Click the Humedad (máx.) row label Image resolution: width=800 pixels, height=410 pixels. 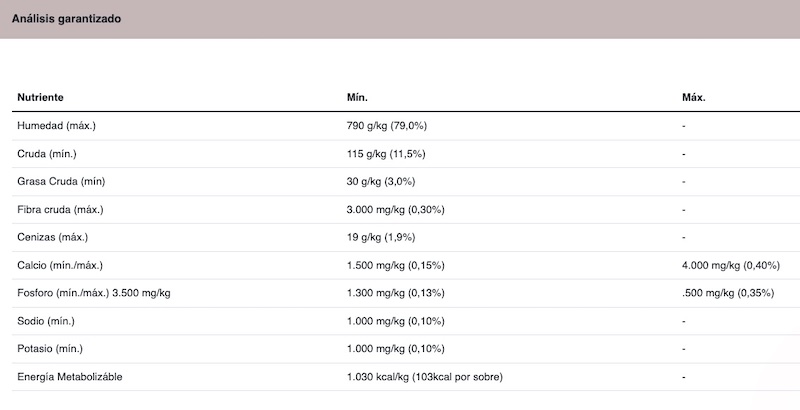tap(56, 126)
